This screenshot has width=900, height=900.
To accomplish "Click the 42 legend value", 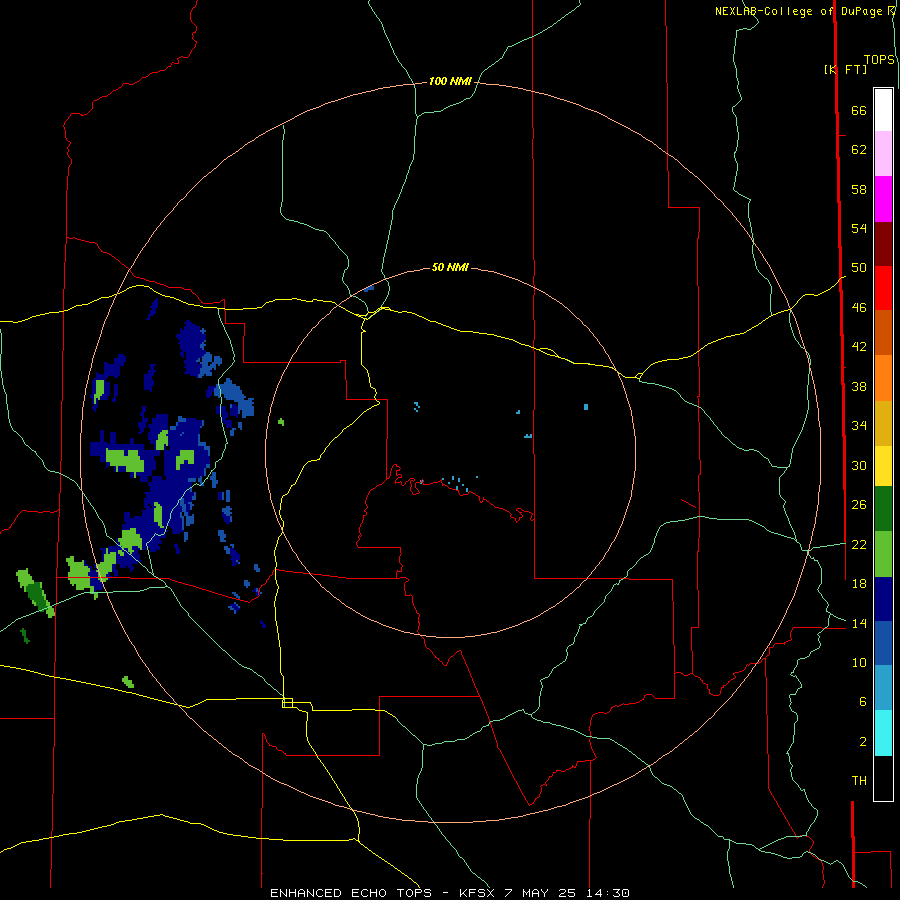I will (x=859, y=346).
